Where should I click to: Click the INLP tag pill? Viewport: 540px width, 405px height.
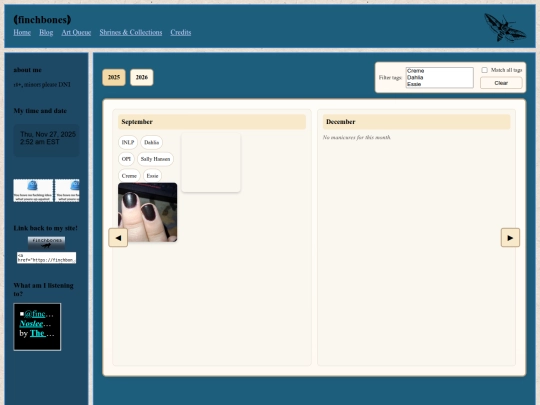click(128, 142)
